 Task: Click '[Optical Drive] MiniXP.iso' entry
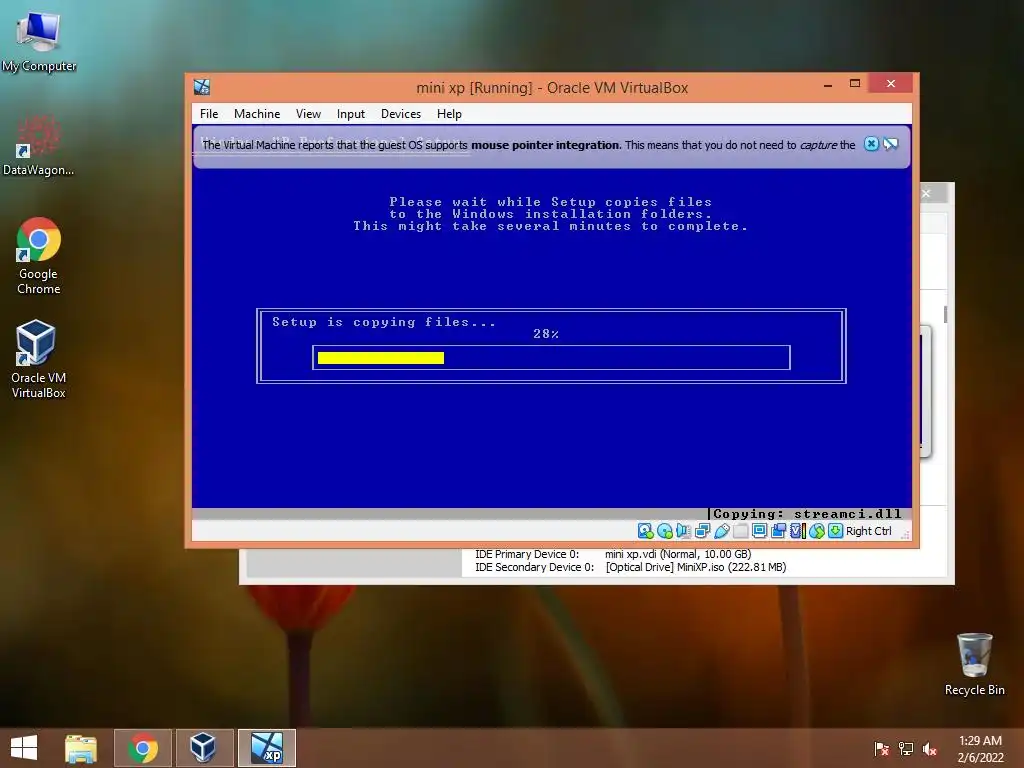click(696, 568)
